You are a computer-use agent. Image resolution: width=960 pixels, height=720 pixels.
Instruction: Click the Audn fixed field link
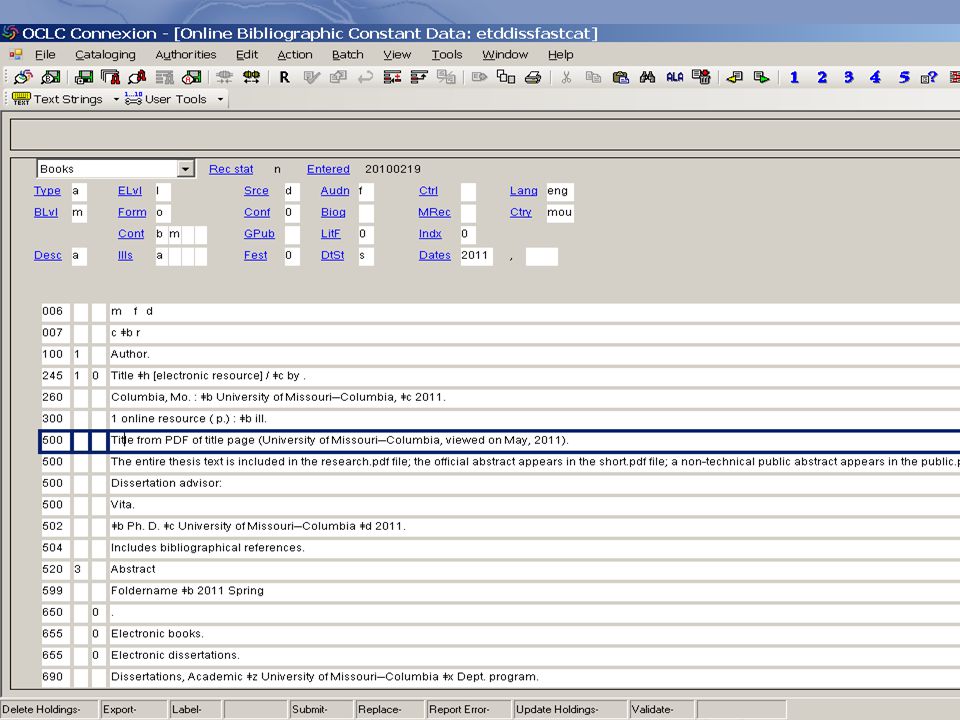[335, 190]
